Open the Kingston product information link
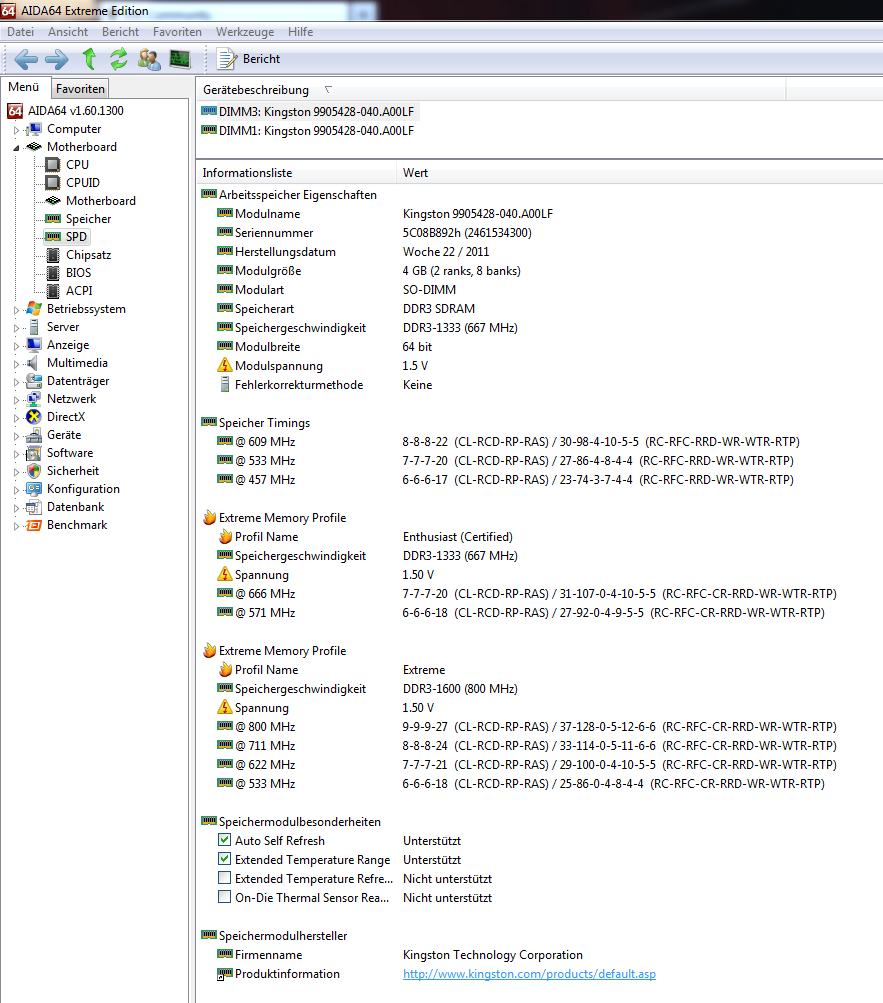883x1003 pixels. 529,974
